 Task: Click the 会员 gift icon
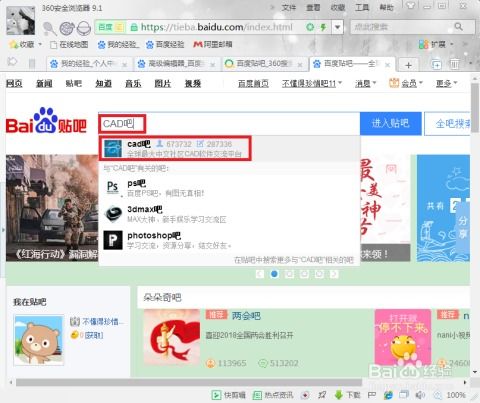pyautogui.click(x=394, y=83)
